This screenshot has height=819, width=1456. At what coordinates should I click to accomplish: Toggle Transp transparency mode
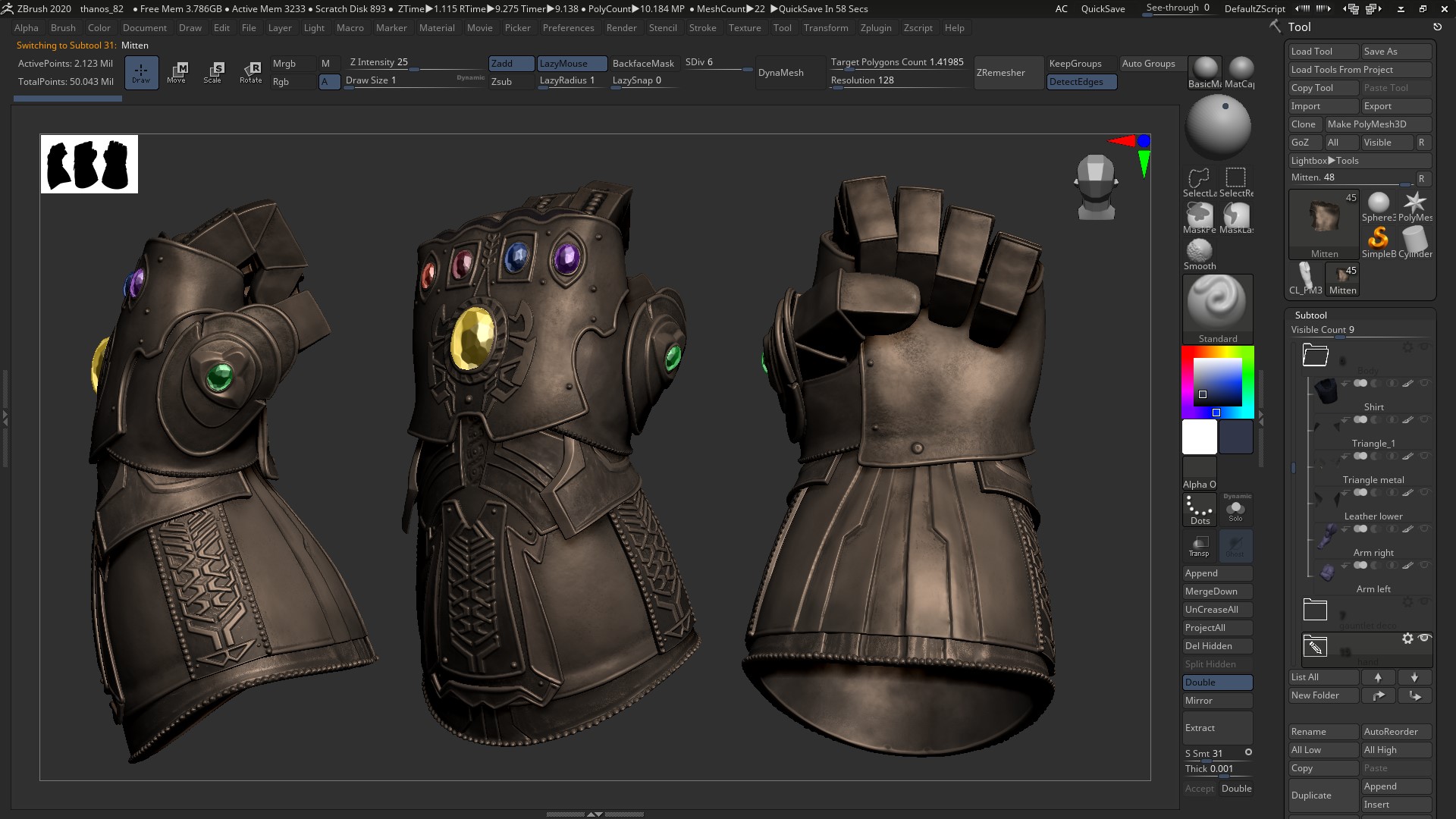pyautogui.click(x=1200, y=545)
